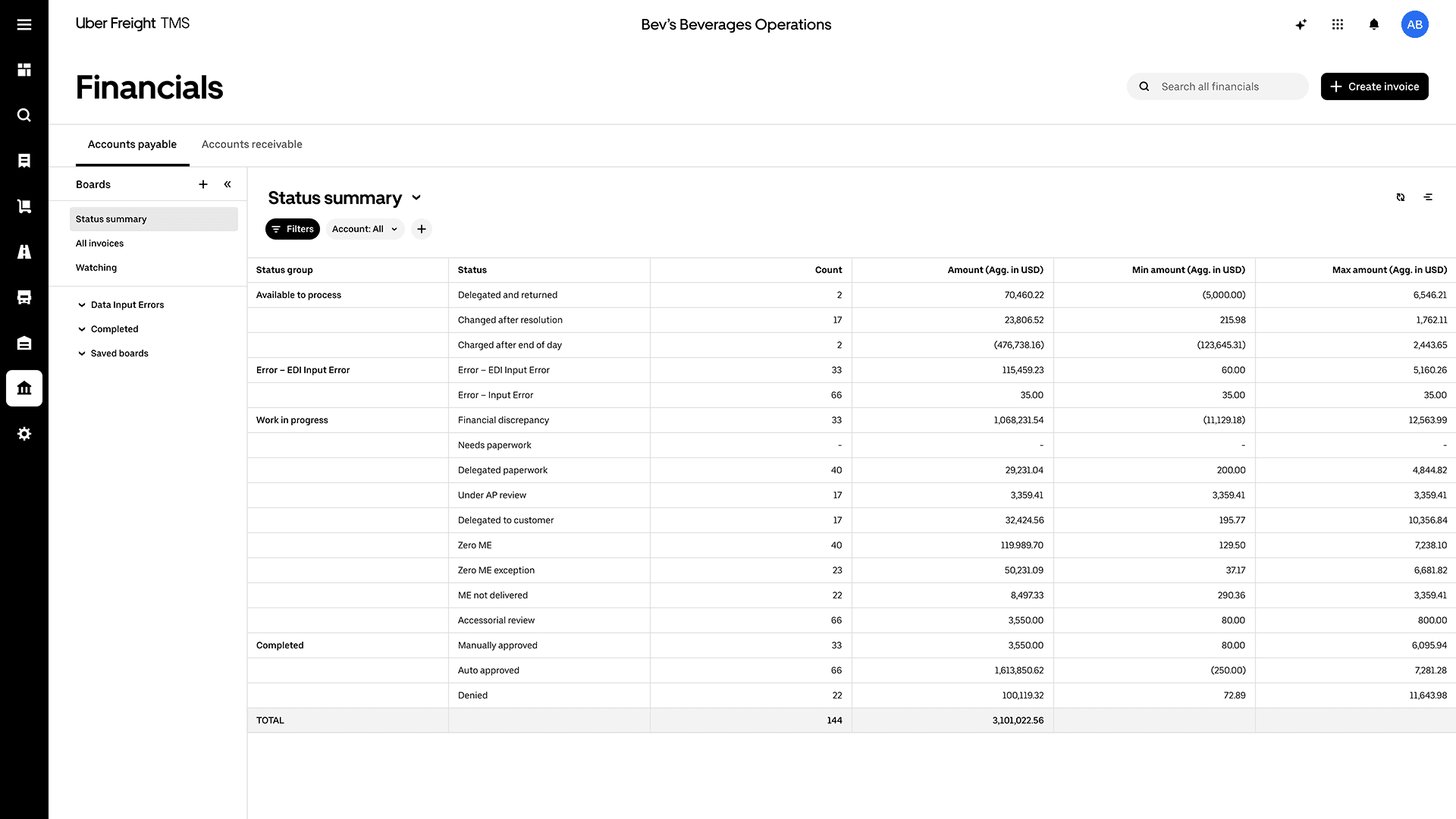Toggle the Filters control on the board

(x=292, y=229)
